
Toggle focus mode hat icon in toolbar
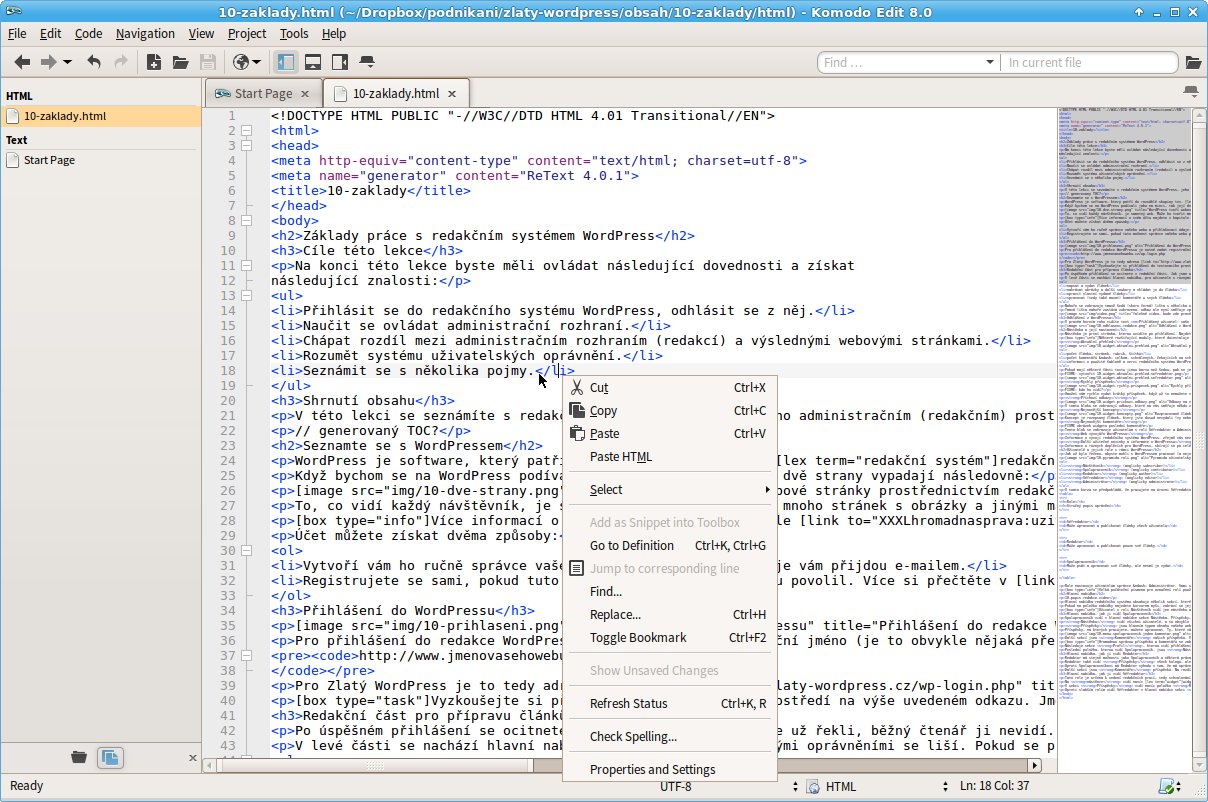point(367,62)
